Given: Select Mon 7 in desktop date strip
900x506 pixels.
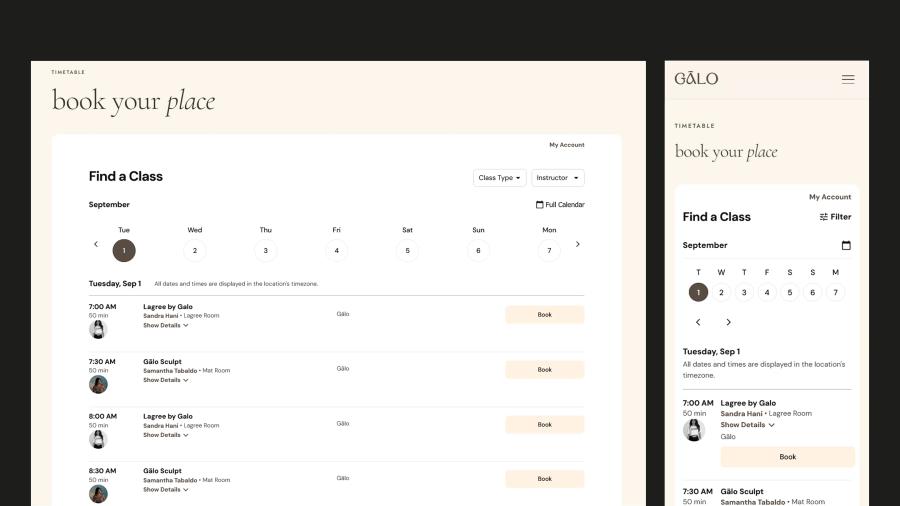Looking at the screenshot, I should tap(549, 251).
